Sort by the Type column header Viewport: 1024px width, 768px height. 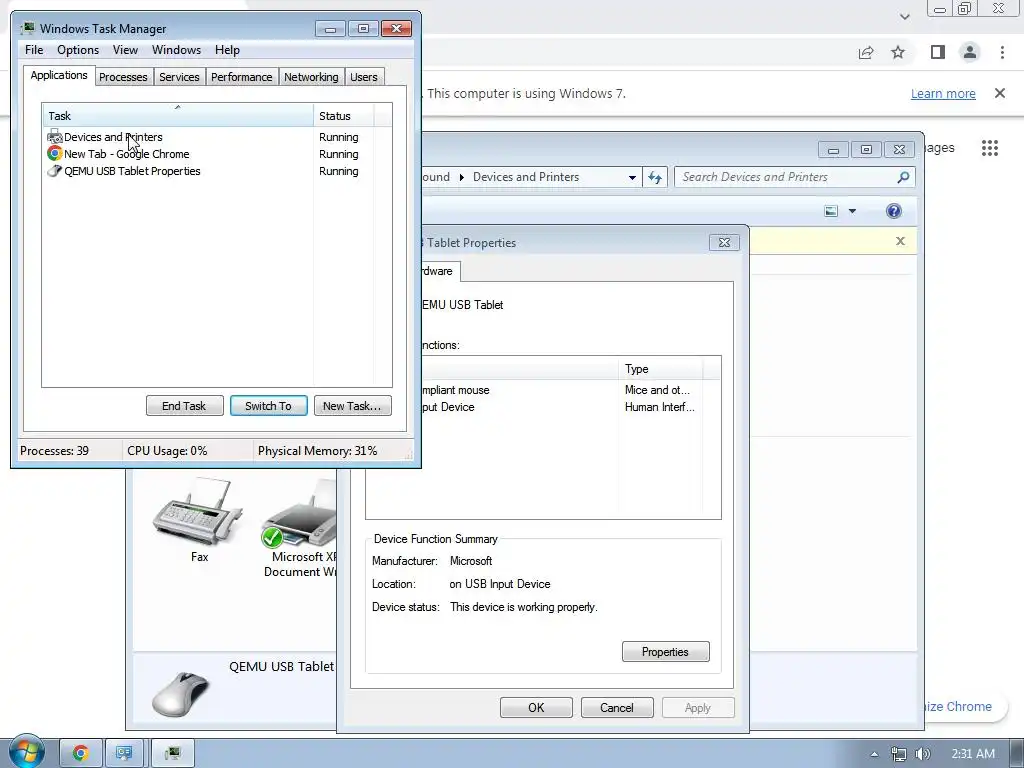click(660, 369)
